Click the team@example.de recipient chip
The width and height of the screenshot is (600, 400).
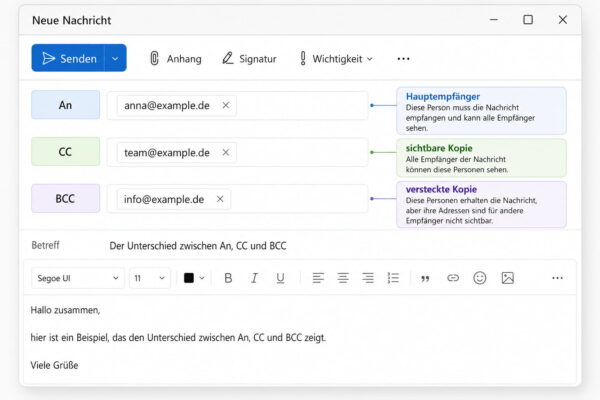177,152
